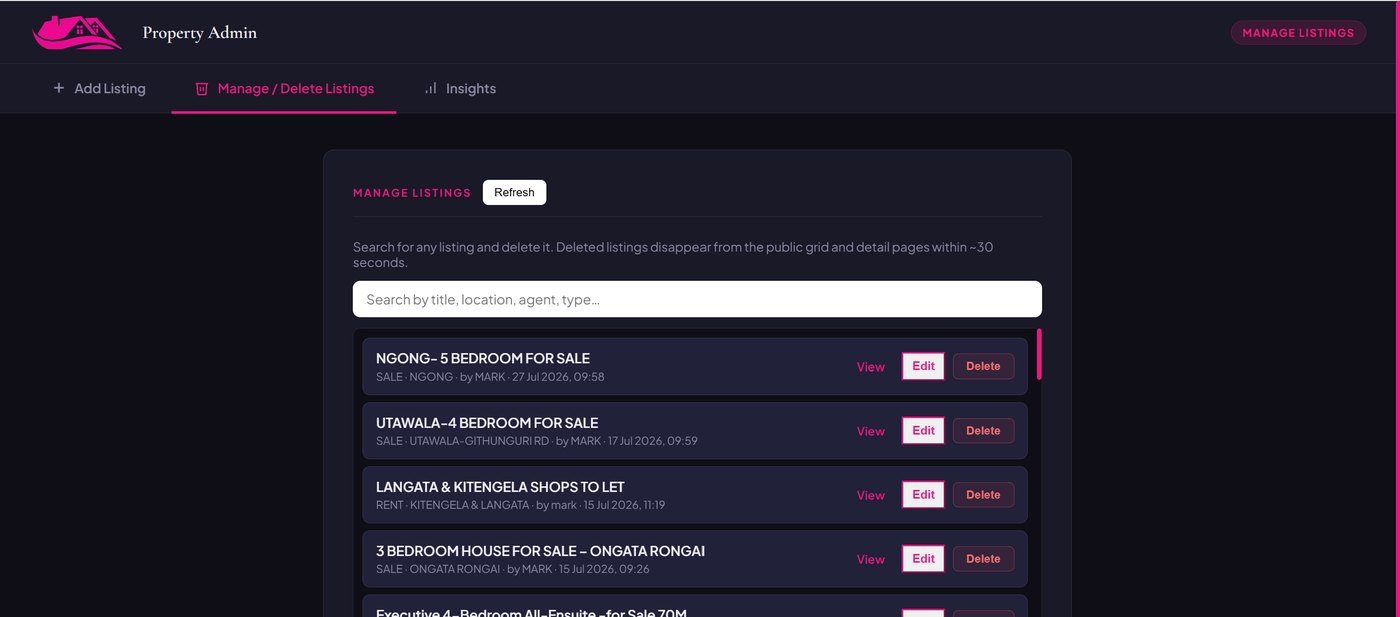The width and height of the screenshot is (1400, 617).
Task: Focus the listing search field
Action: [697, 299]
